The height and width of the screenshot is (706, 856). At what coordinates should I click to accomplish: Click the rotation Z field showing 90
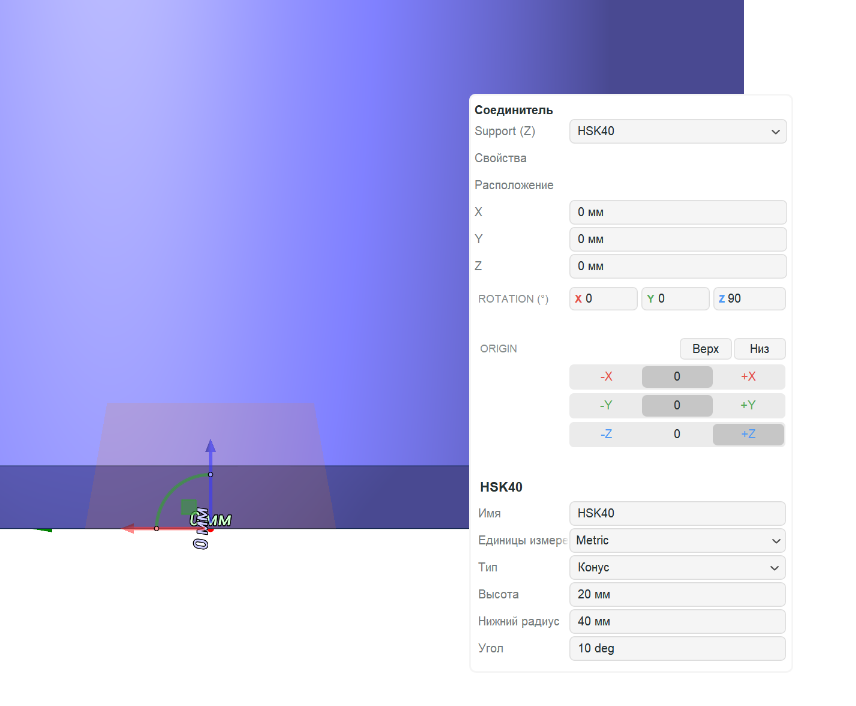pyautogui.click(x=750, y=299)
